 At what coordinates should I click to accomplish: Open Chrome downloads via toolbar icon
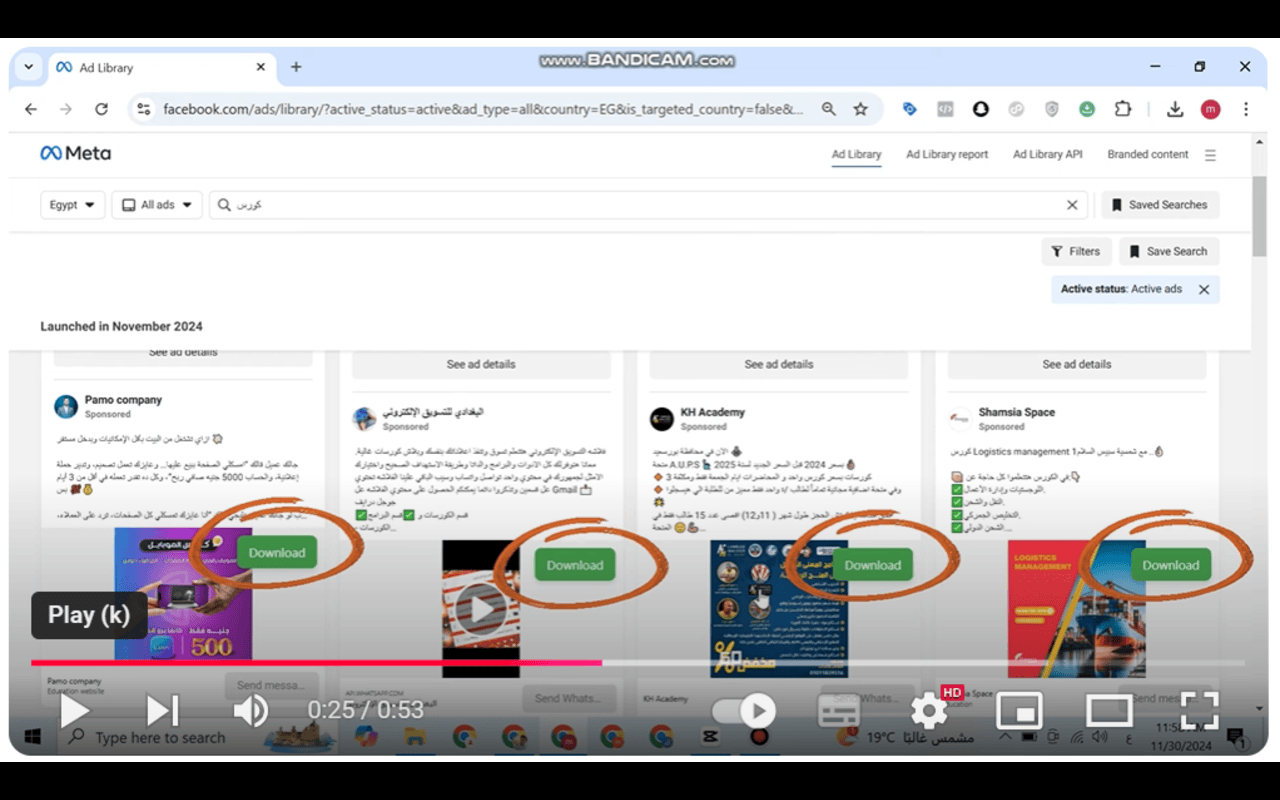tap(1175, 109)
